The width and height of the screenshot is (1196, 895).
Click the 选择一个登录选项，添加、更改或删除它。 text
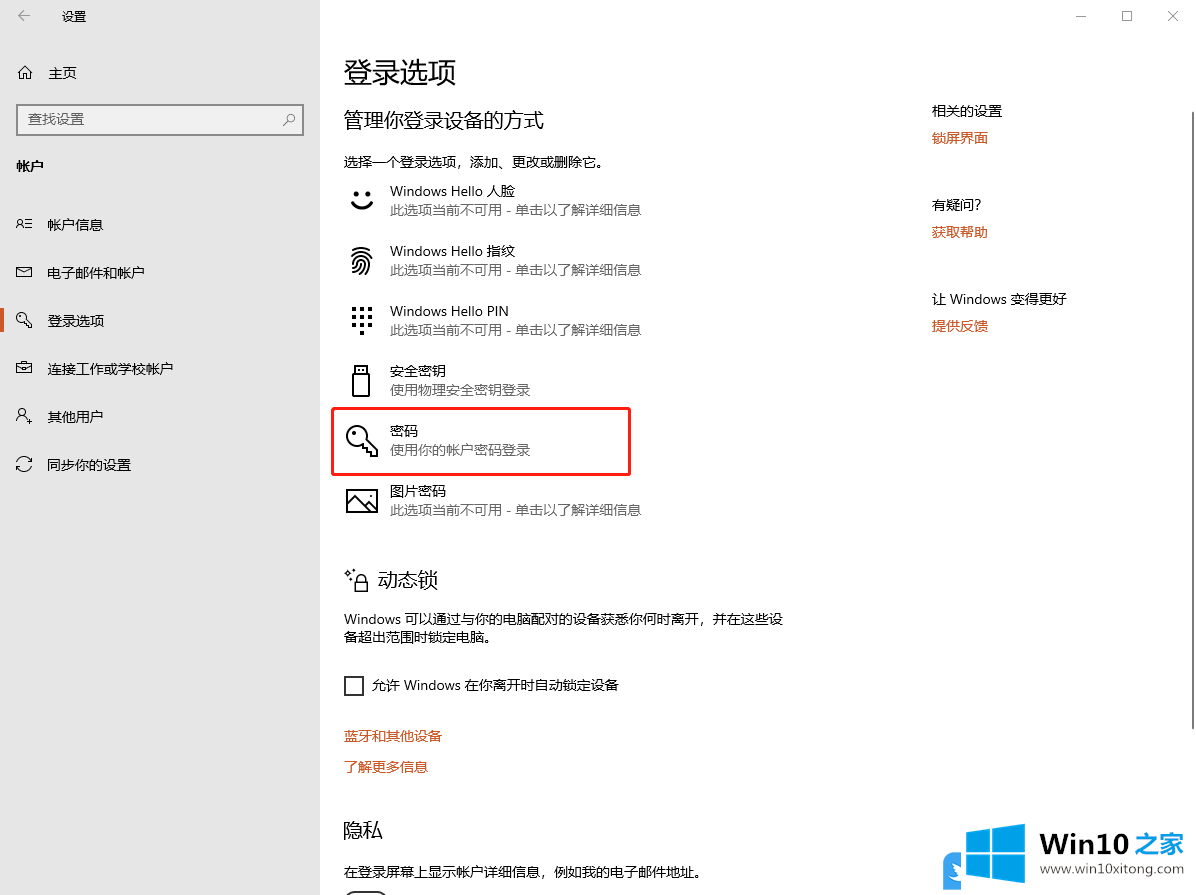point(474,163)
